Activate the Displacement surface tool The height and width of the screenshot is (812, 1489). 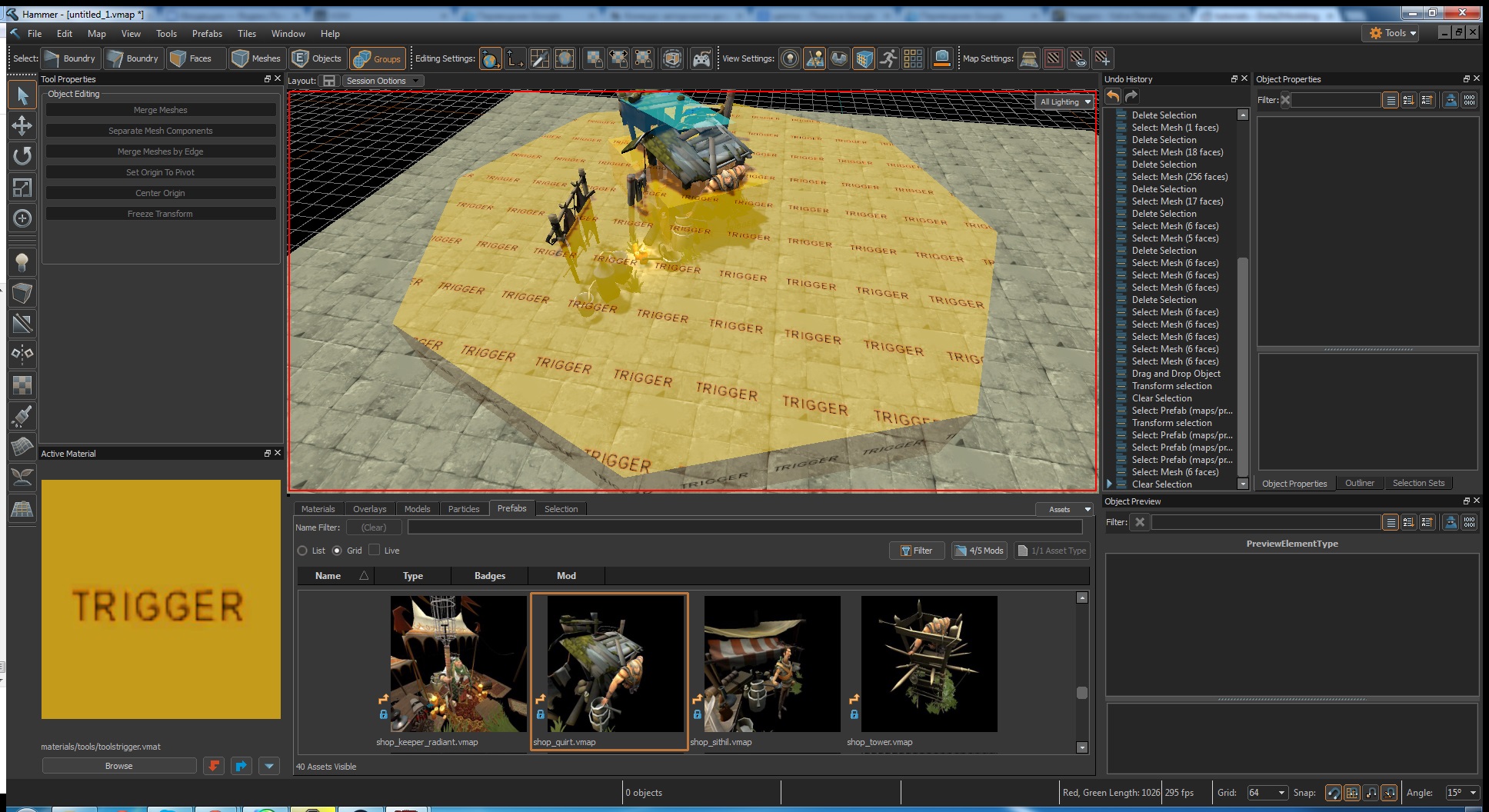(x=22, y=446)
